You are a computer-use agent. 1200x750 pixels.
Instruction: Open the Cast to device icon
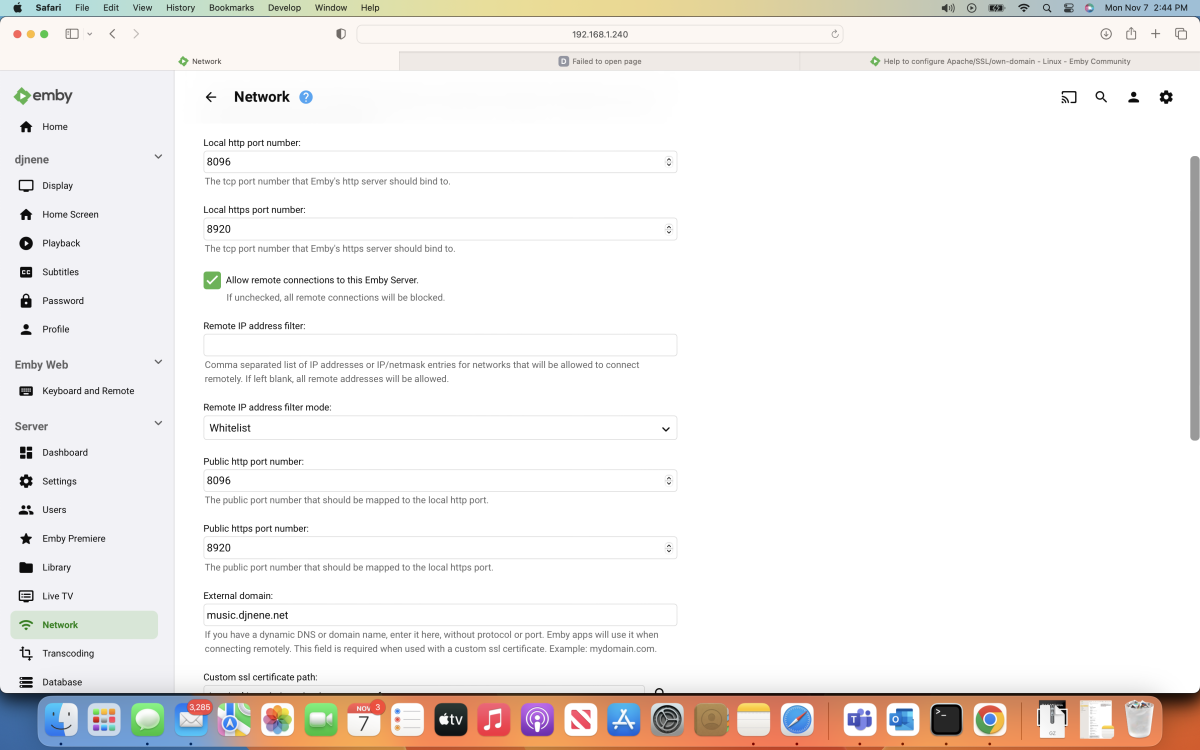(x=1068, y=97)
